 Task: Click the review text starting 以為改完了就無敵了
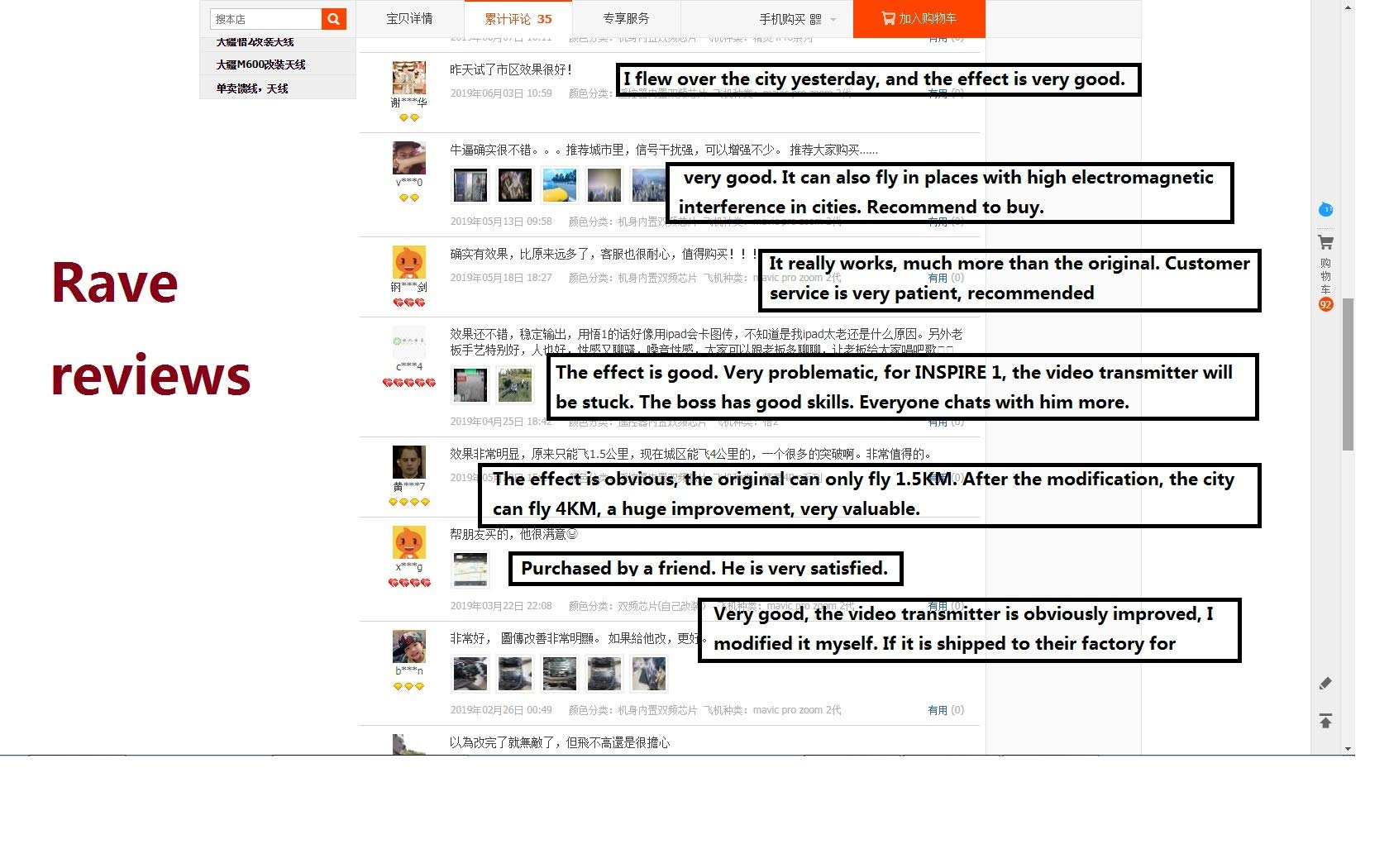click(x=560, y=742)
